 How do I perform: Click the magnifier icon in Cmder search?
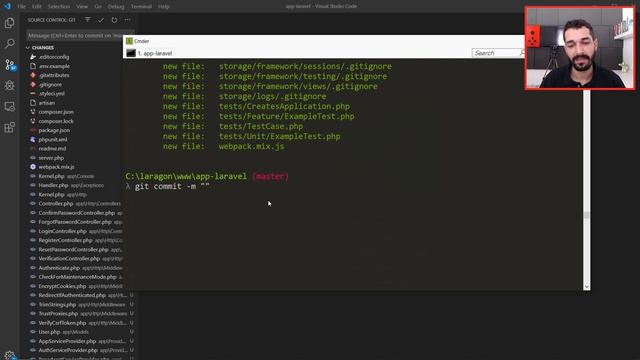click(x=521, y=53)
